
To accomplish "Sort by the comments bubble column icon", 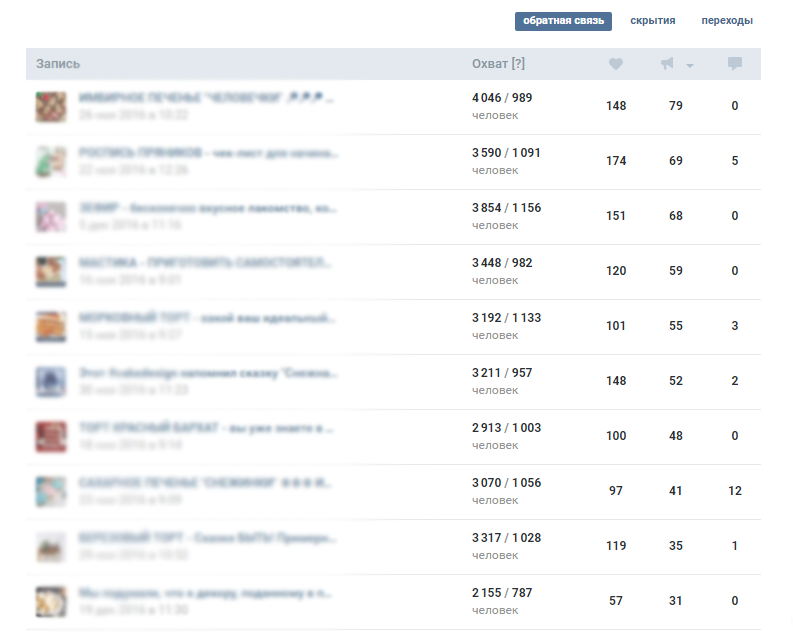I will (734, 64).
